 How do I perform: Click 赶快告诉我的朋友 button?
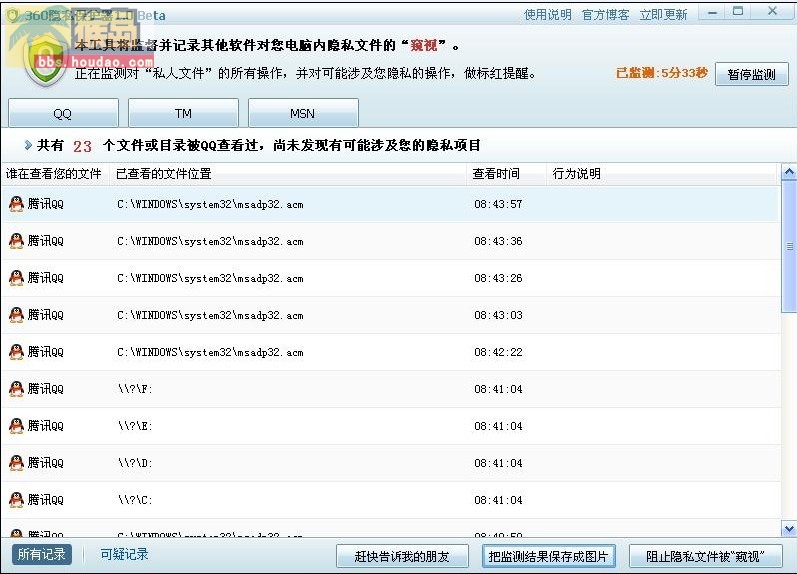[x=402, y=556]
